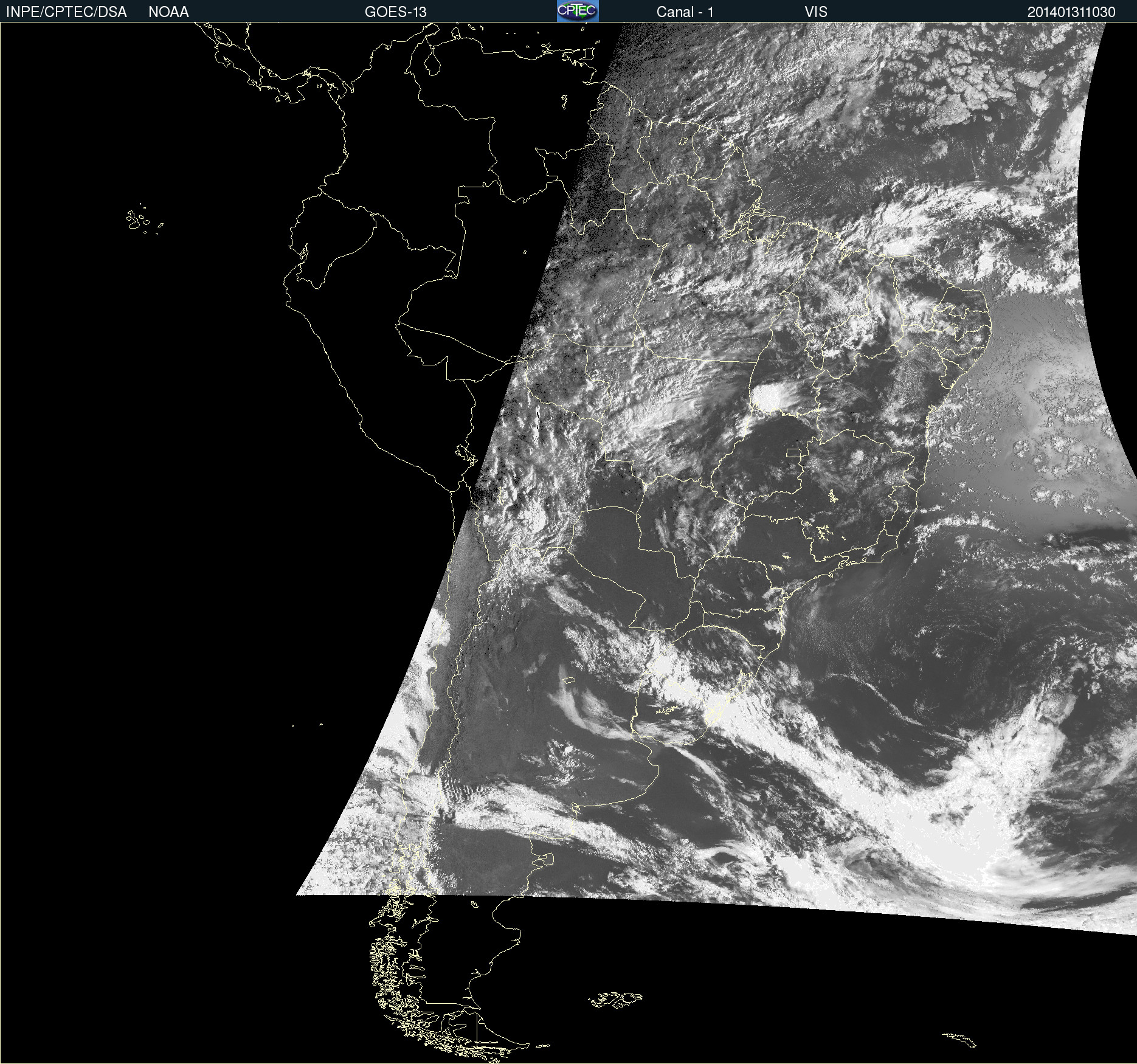
Task: Click the INPE/CPTEC/DSA header text
Action: [x=66, y=12]
